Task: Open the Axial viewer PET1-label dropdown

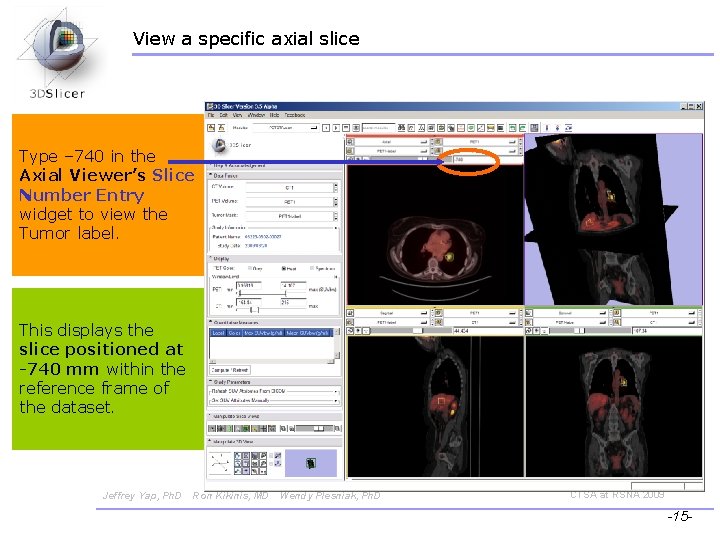Action: (x=391, y=151)
